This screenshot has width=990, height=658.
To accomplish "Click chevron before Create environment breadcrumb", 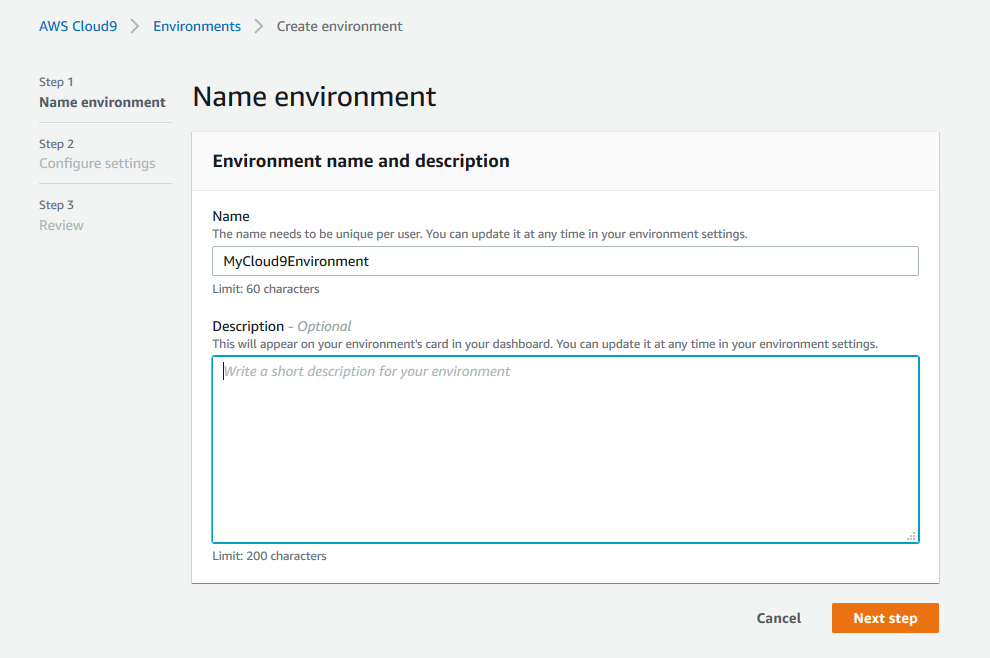I will click(x=258, y=27).
